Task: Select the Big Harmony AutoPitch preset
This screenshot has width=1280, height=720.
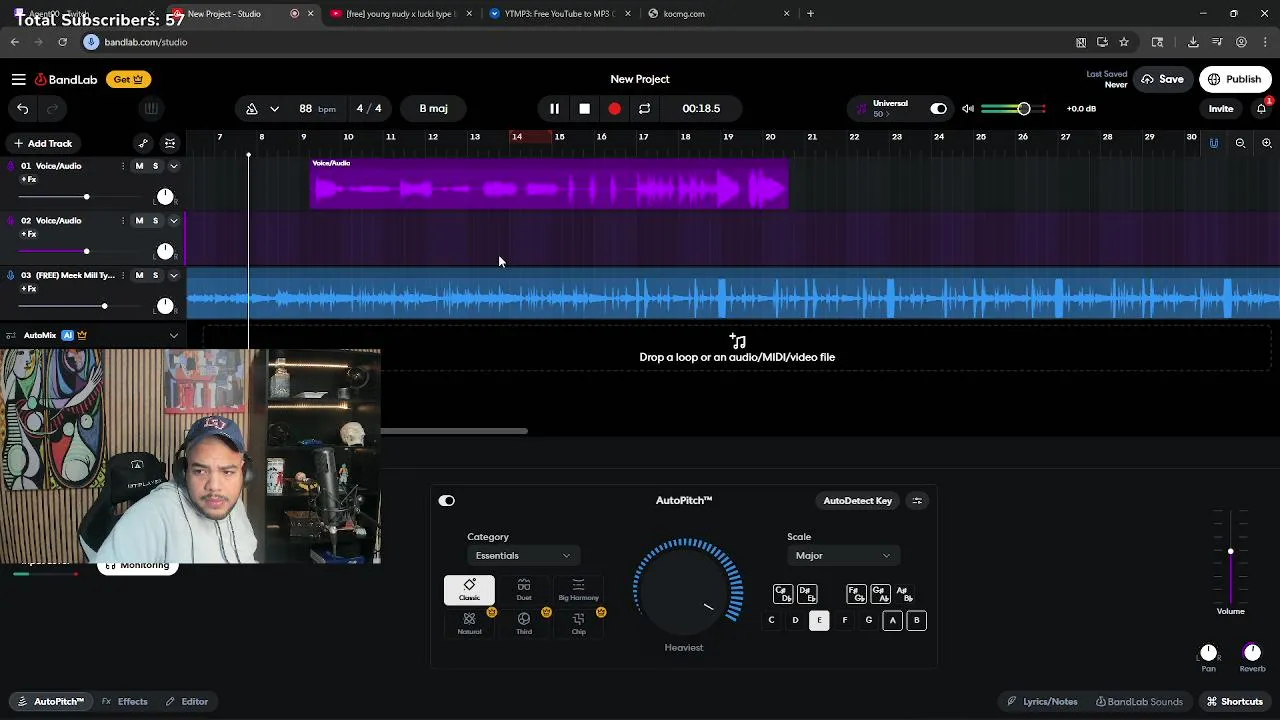Action: [x=578, y=590]
